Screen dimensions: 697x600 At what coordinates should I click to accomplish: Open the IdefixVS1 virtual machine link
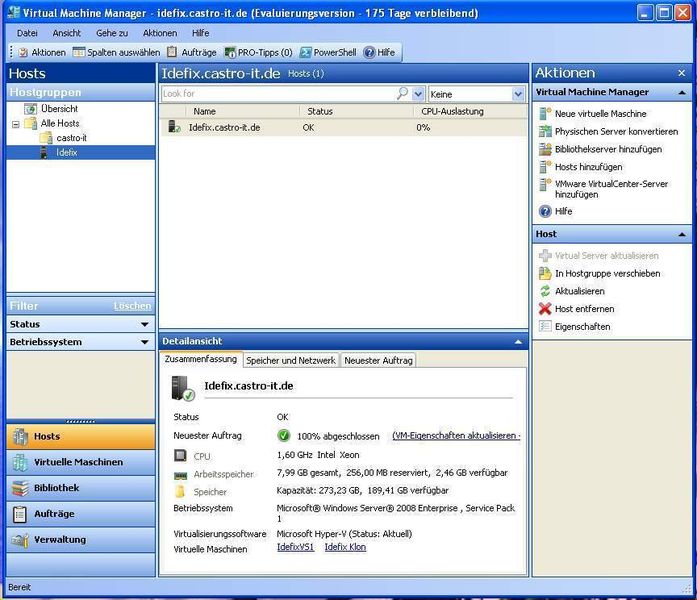click(x=295, y=548)
